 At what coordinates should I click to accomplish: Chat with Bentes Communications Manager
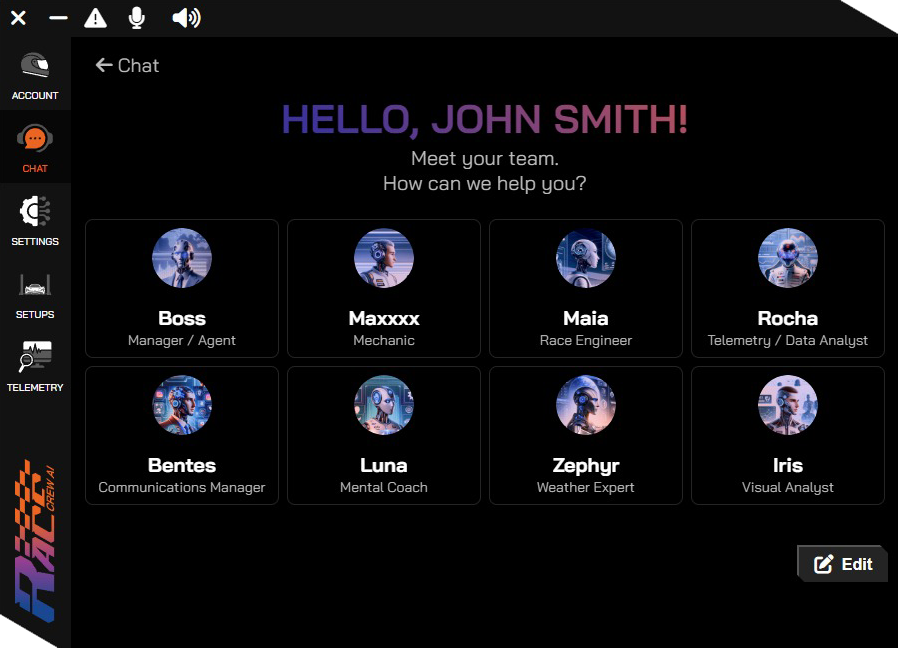(182, 436)
